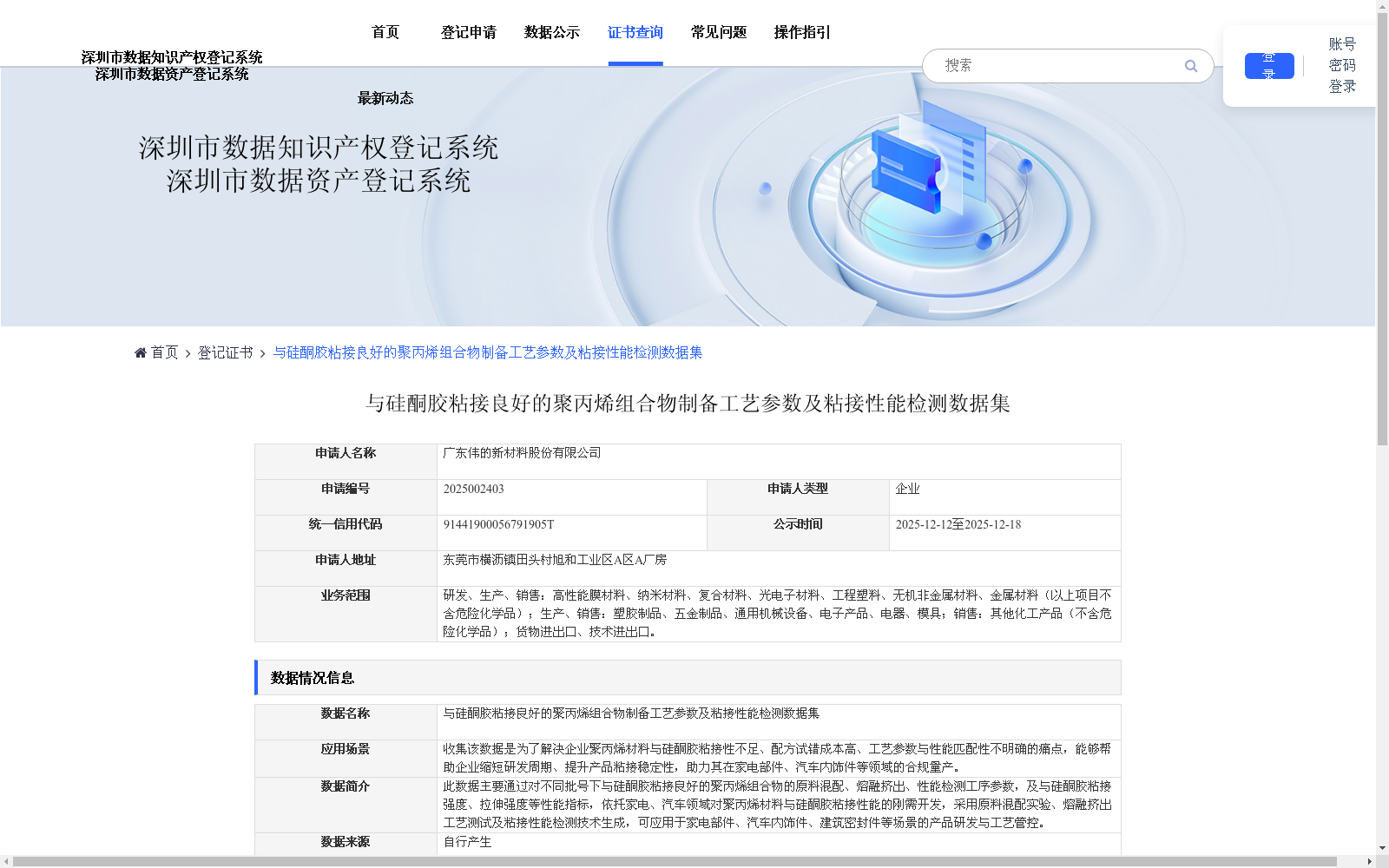1389x868 pixels.
Task: Click credit code 91441900056791905T
Action: tap(498, 524)
